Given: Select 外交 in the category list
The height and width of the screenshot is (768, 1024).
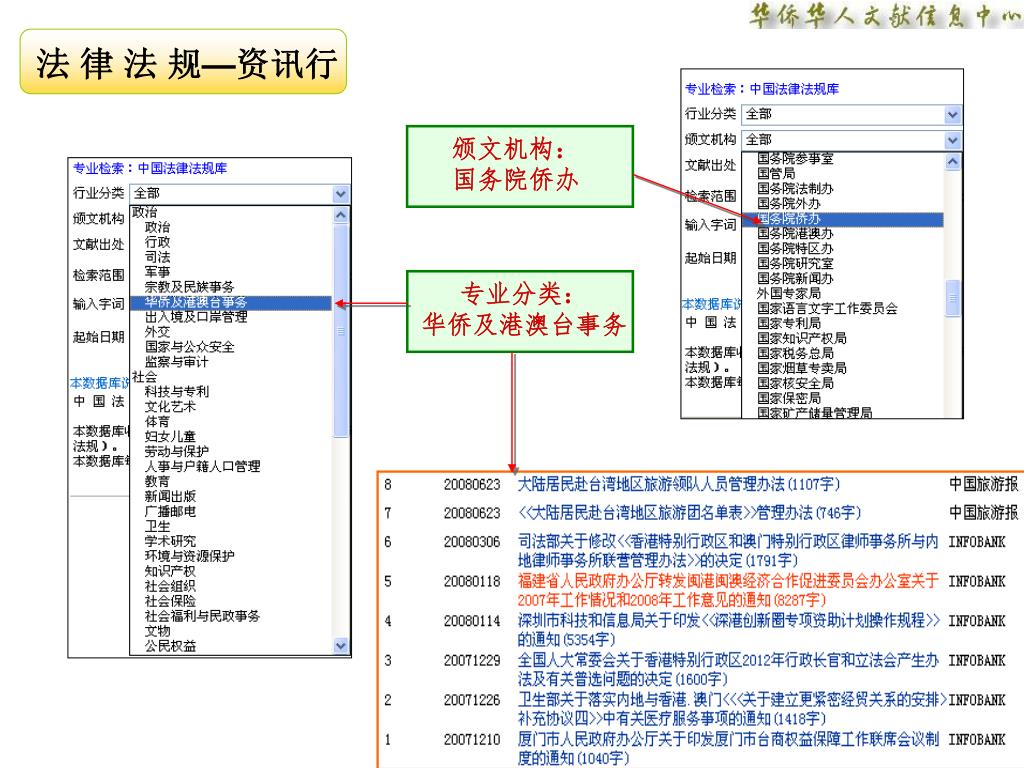Looking at the screenshot, I should [x=157, y=332].
